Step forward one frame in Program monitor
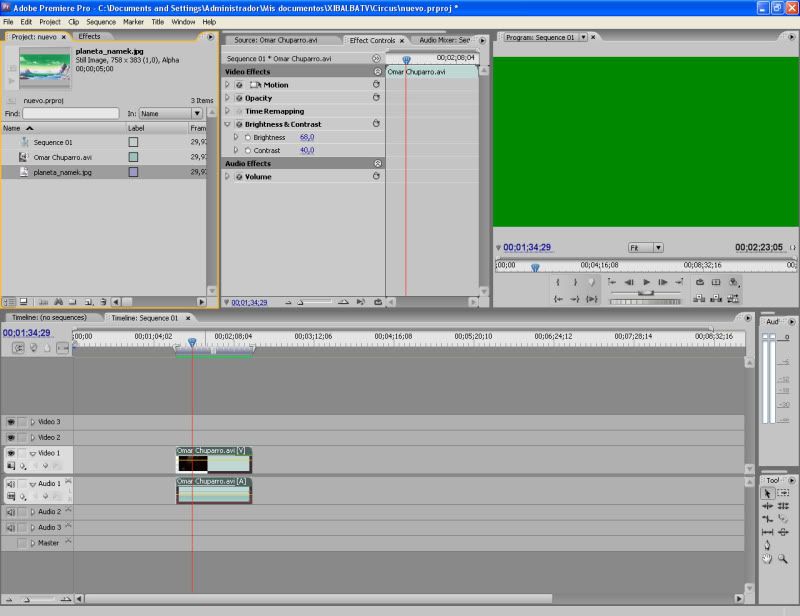Screen dimensions: 800x616 point(663,282)
